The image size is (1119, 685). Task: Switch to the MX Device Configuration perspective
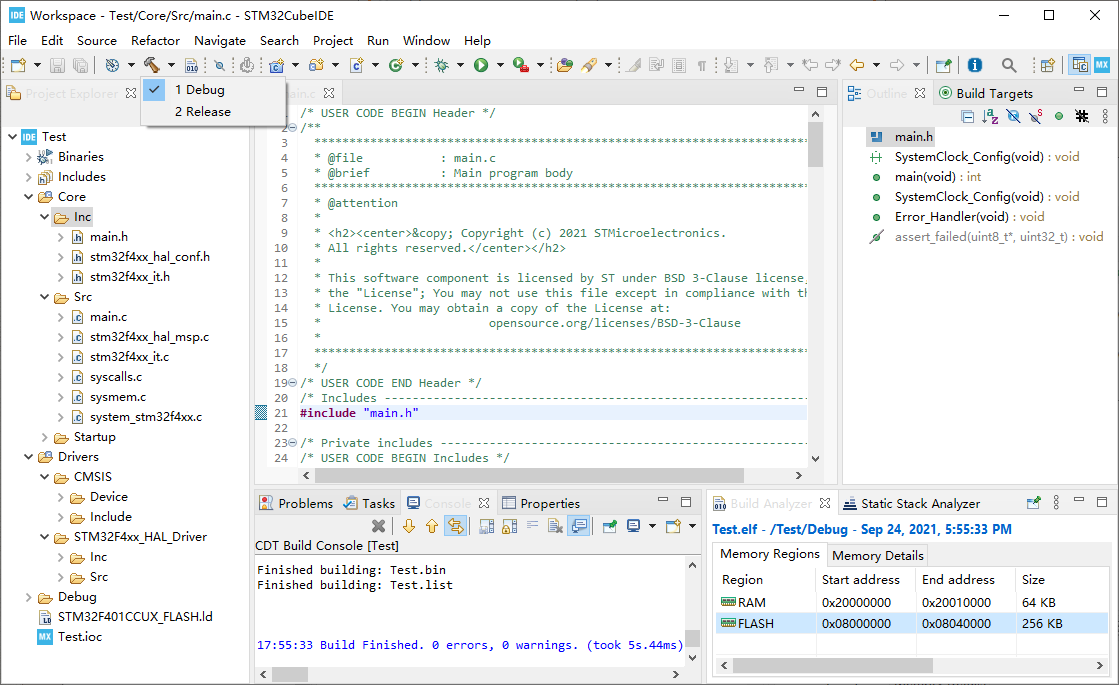[x=1102, y=65]
